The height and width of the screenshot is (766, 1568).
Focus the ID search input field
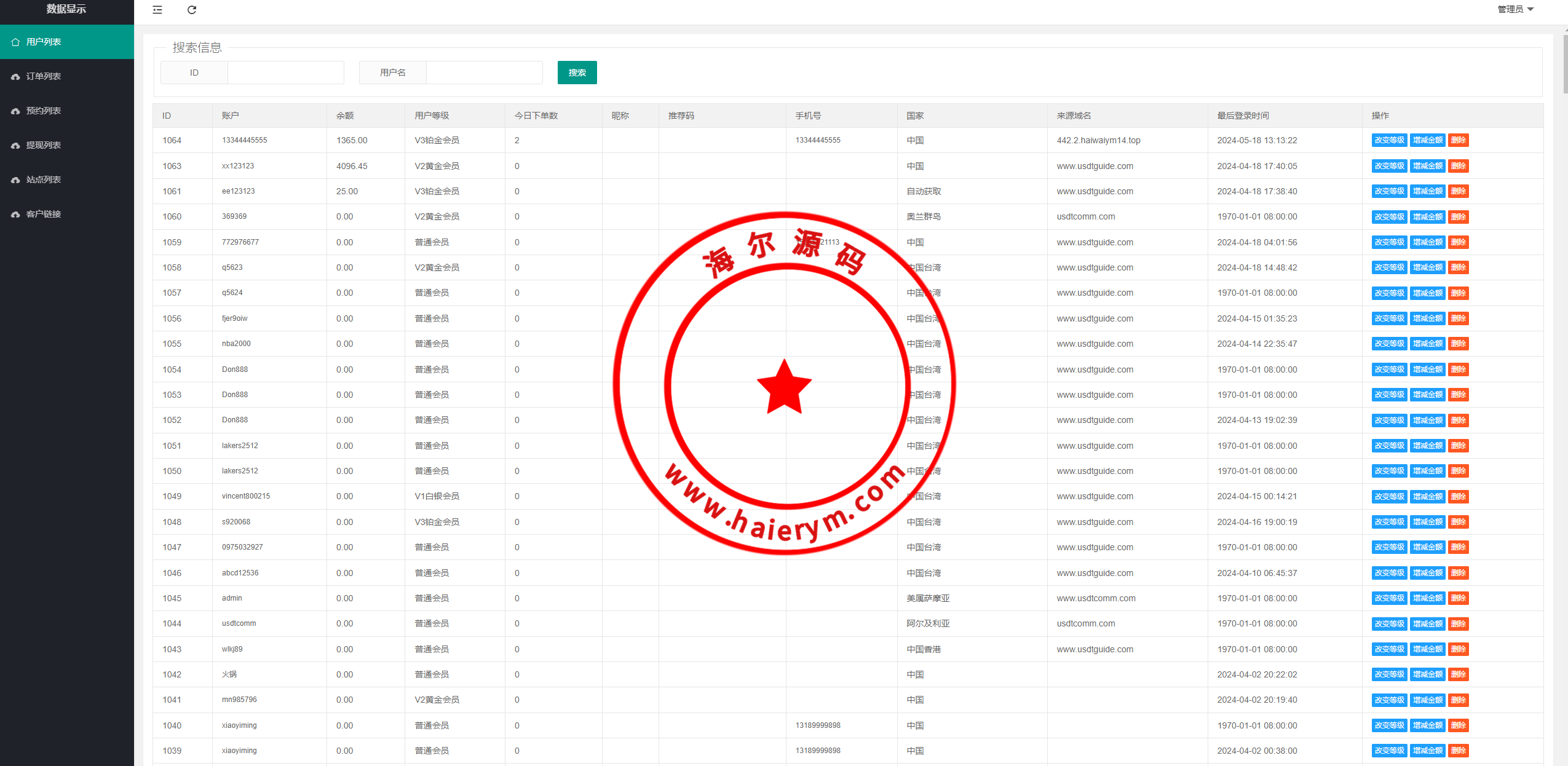tap(285, 73)
